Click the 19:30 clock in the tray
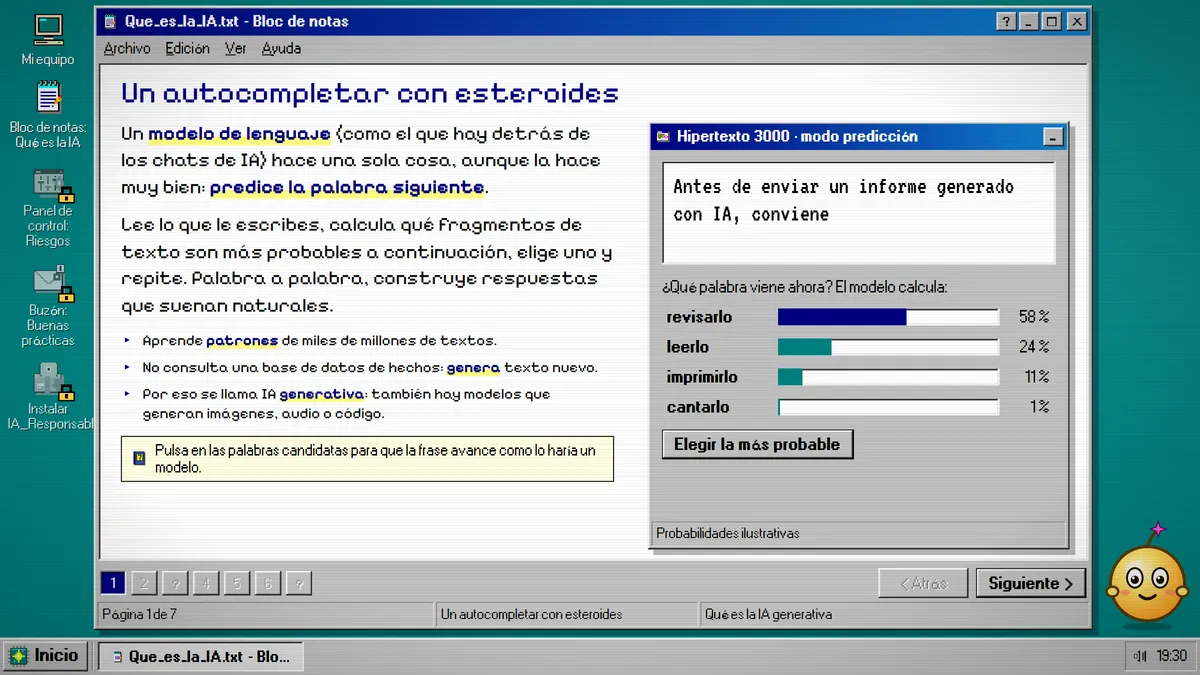The height and width of the screenshot is (675, 1200). [1171, 656]
